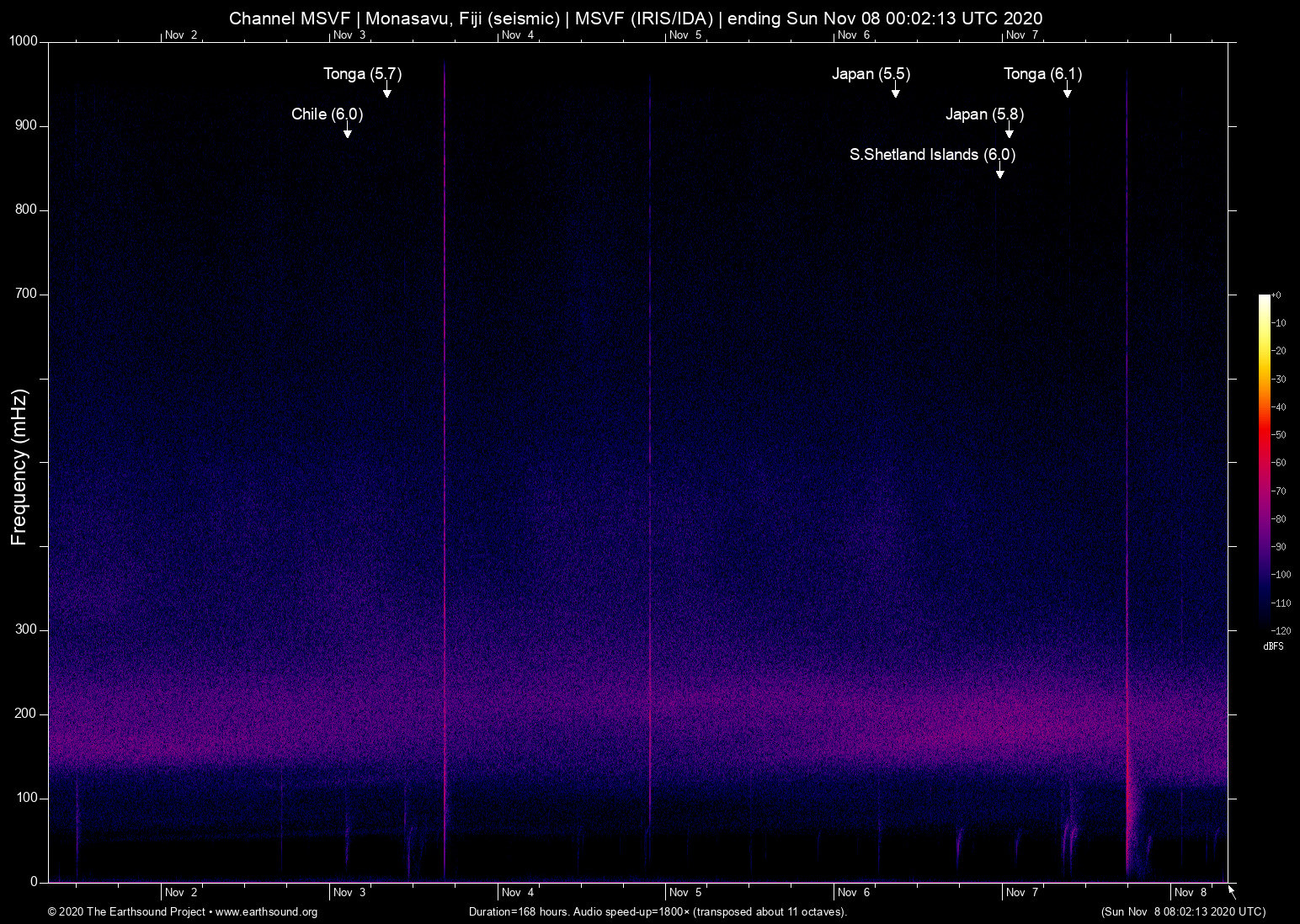Image resolution: width=1300 pixels, height=924 pixels.
Task: Click the 300 frequency tick label
Action: [x=27, y=629]
